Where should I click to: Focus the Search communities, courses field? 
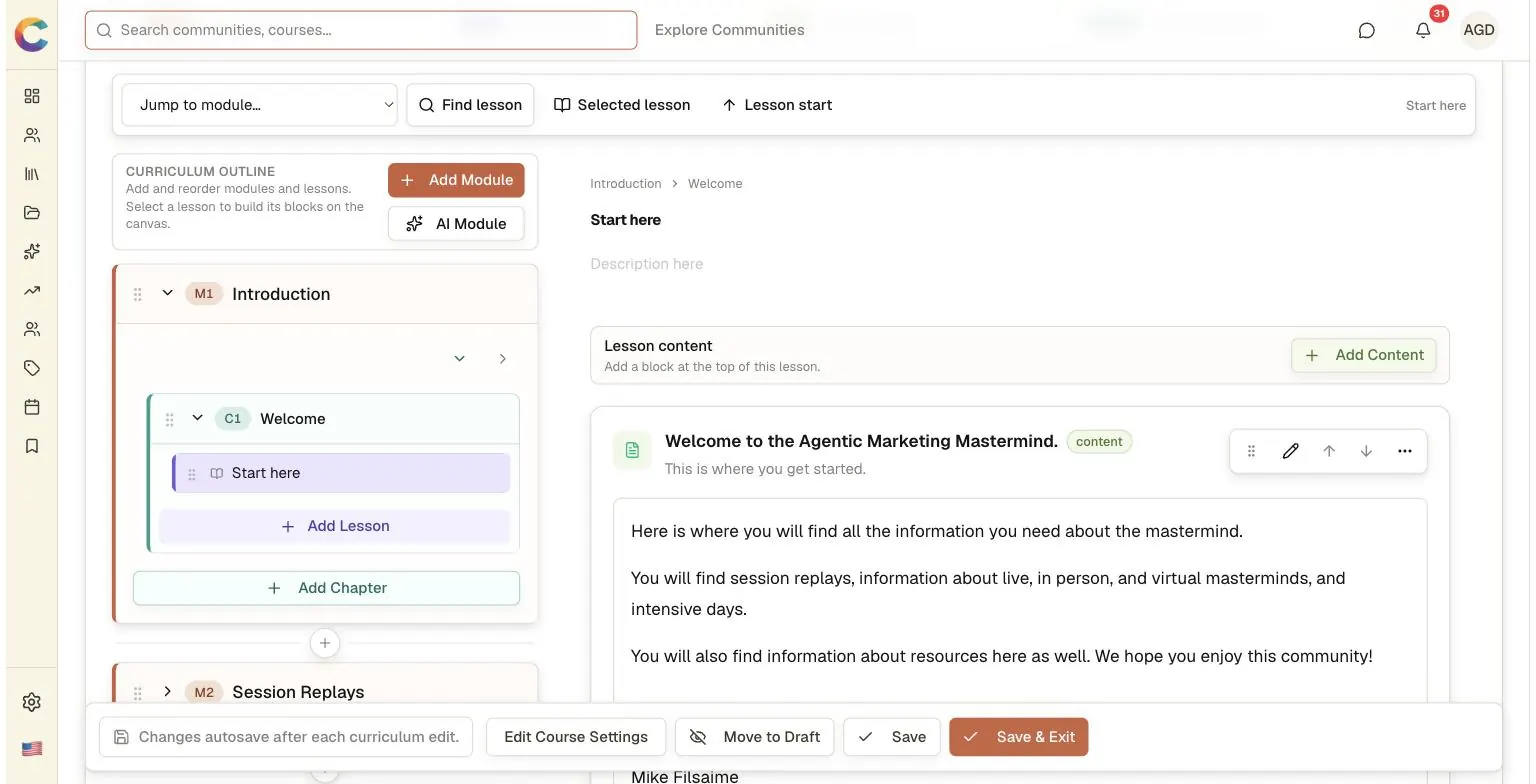(361, 30)
